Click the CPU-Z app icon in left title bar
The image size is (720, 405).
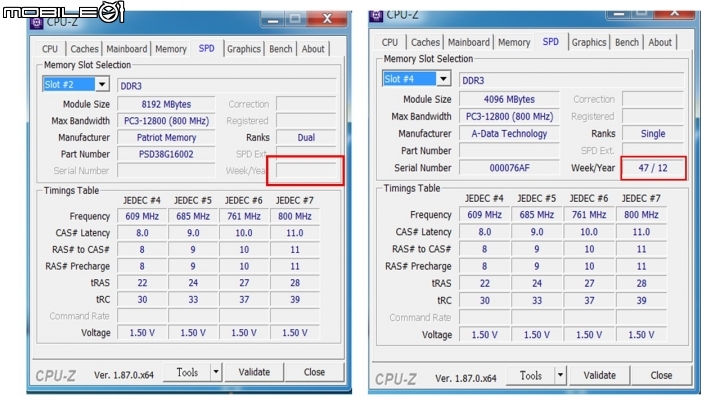pos(37,22)
